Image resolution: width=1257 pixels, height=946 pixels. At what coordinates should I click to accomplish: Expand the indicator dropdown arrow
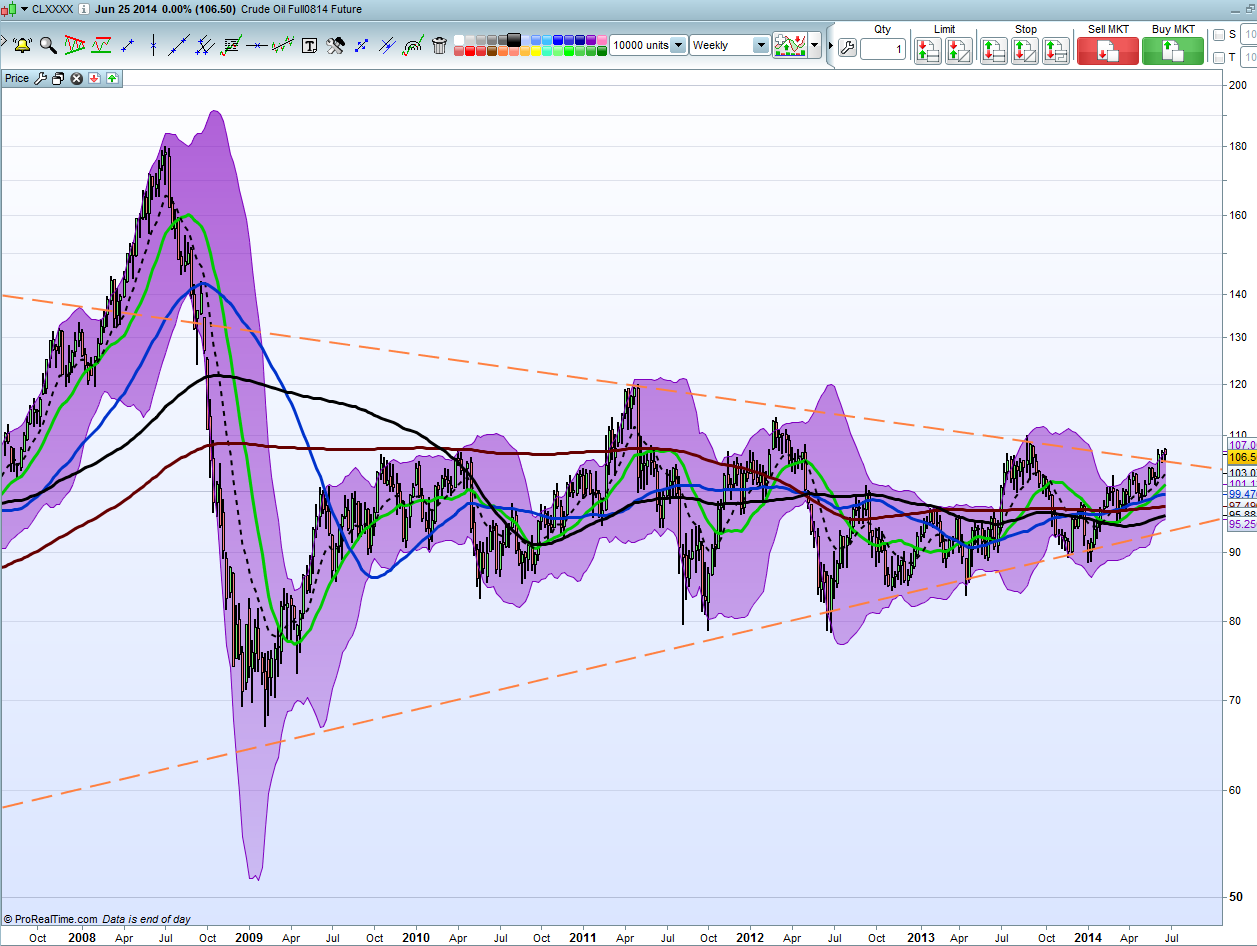pos(814,45)
